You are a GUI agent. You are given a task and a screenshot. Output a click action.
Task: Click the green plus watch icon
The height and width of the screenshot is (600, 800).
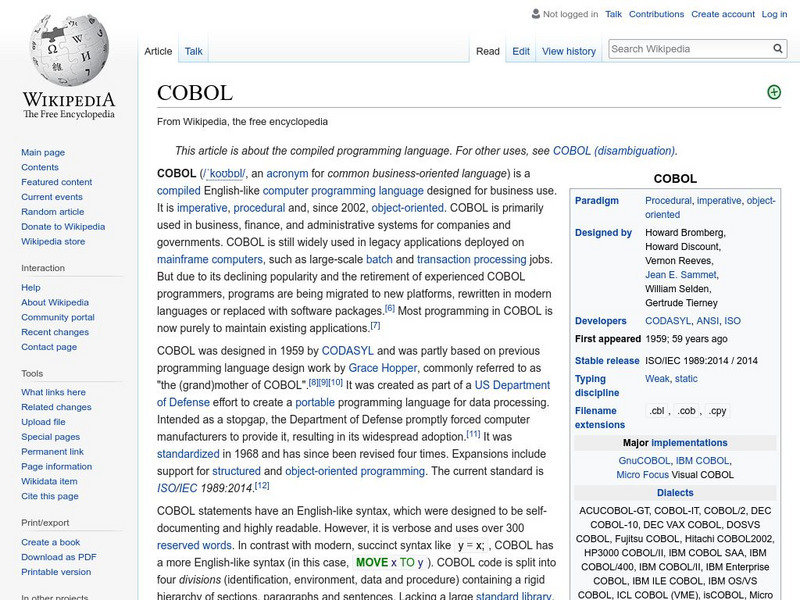pyautogui.click(x=775, y=90)
